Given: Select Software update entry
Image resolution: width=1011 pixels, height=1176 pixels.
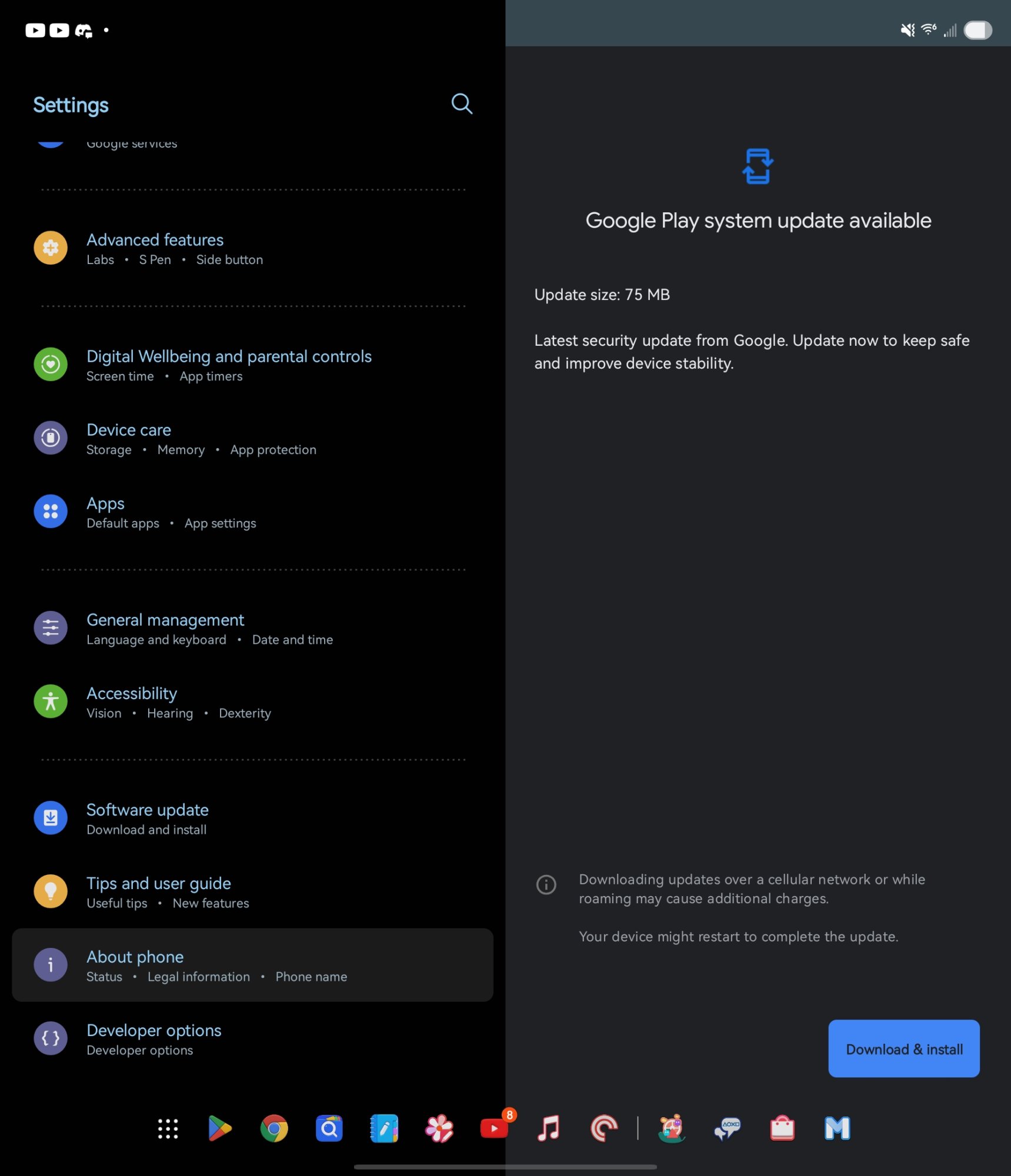Looking at the screenshot, I should (x=253, y=818).
